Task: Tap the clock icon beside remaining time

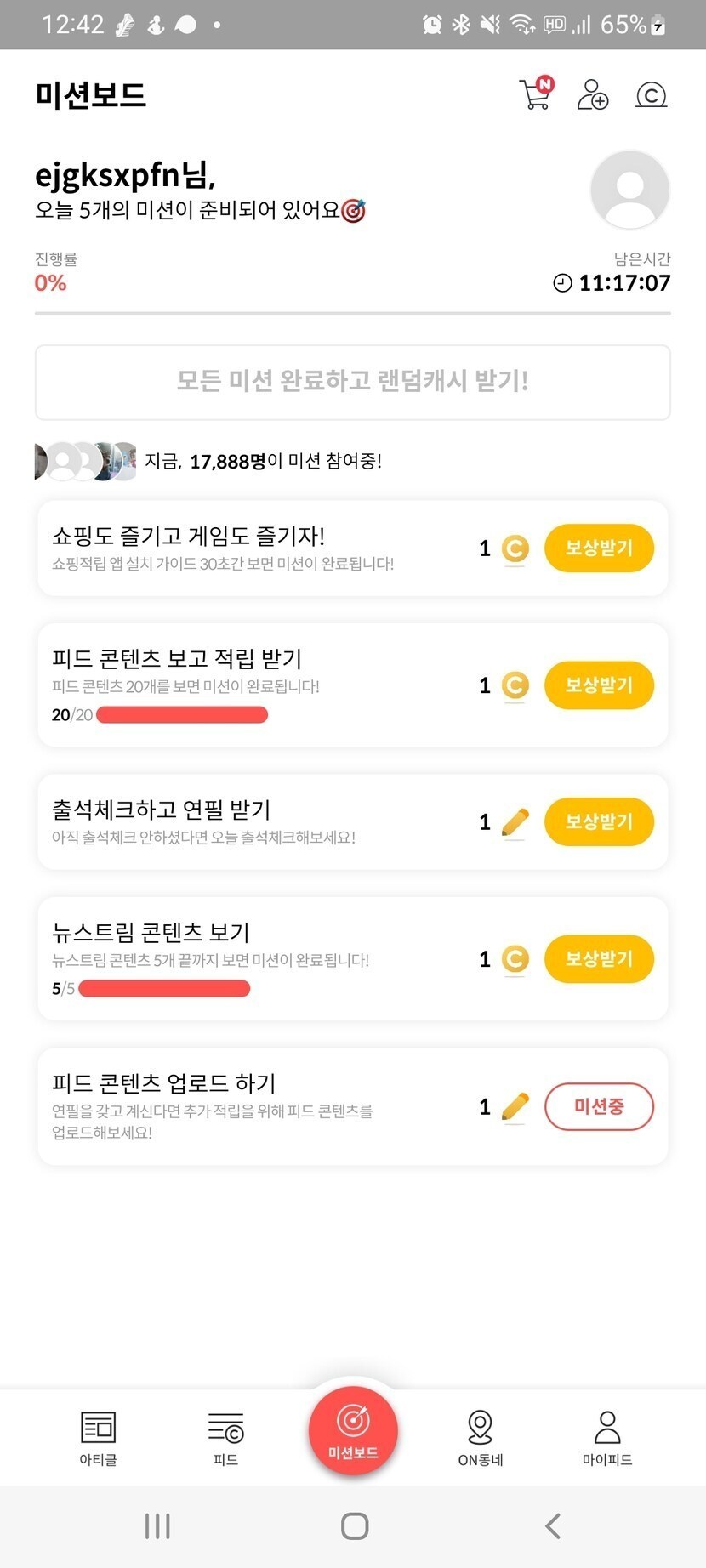Action: point(562,283)
